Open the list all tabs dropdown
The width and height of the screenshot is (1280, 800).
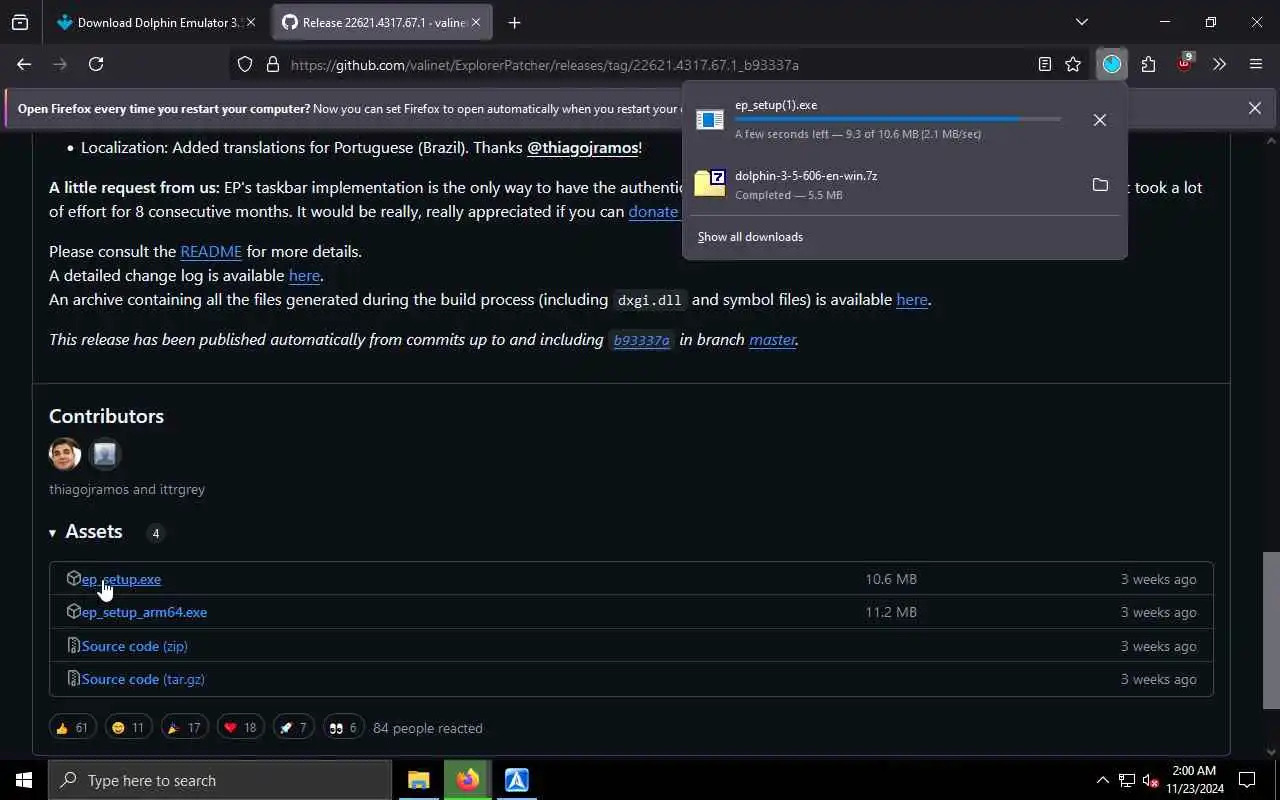[x=1081, y=22]
